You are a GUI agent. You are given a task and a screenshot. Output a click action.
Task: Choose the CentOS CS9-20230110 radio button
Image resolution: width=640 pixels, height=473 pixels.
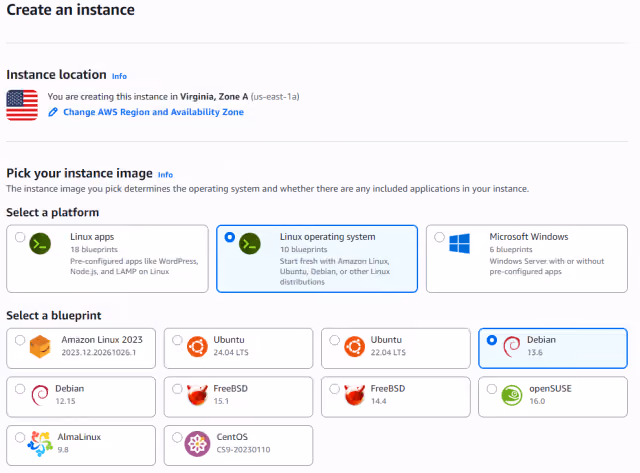point(177,437)
